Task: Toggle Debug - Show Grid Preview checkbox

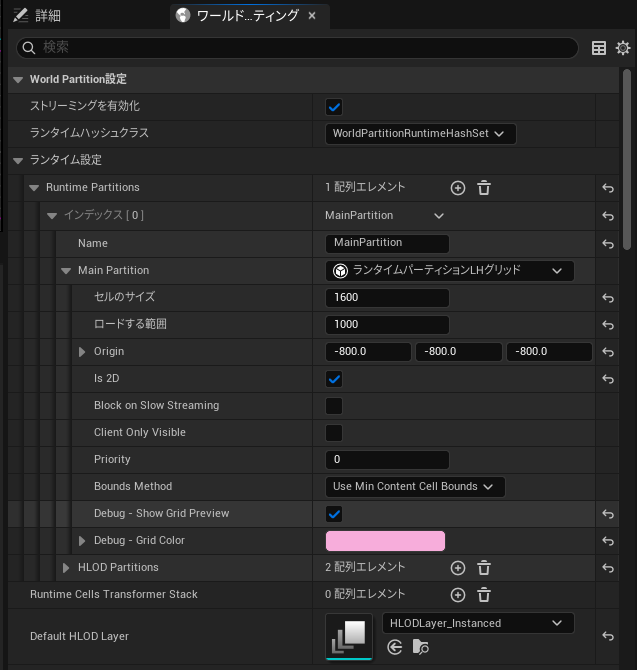Action: [x=334, y=514]
